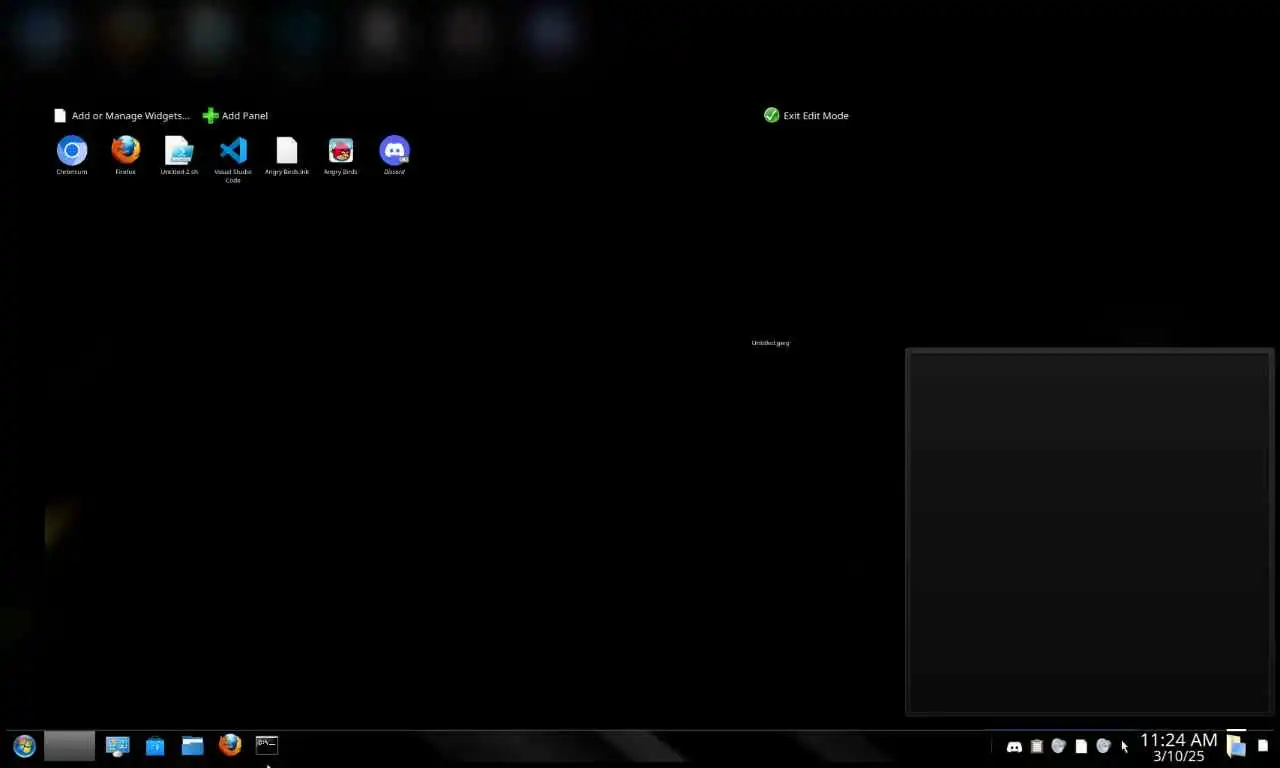
Task: Launch the Visual Studio Code desktop shortcut
Action: click(233, 159)
